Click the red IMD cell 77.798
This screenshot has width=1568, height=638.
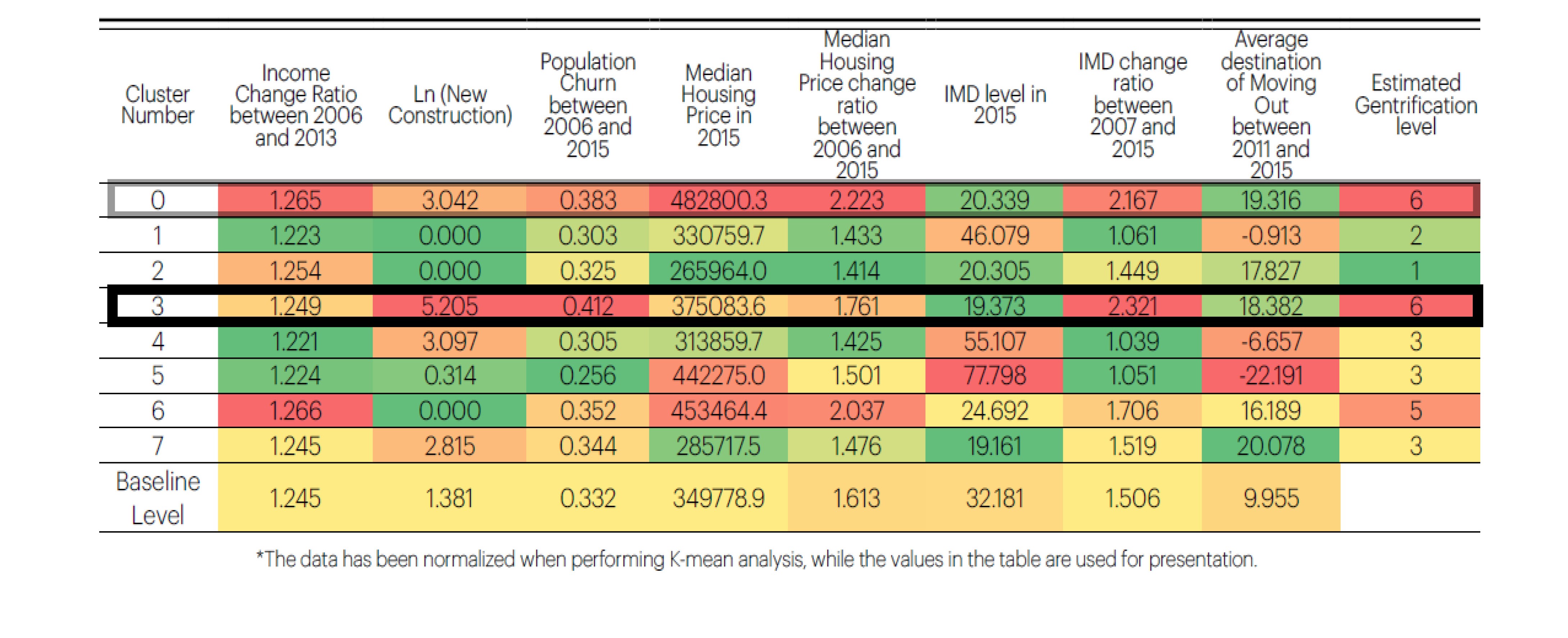(x=995, y=375)
